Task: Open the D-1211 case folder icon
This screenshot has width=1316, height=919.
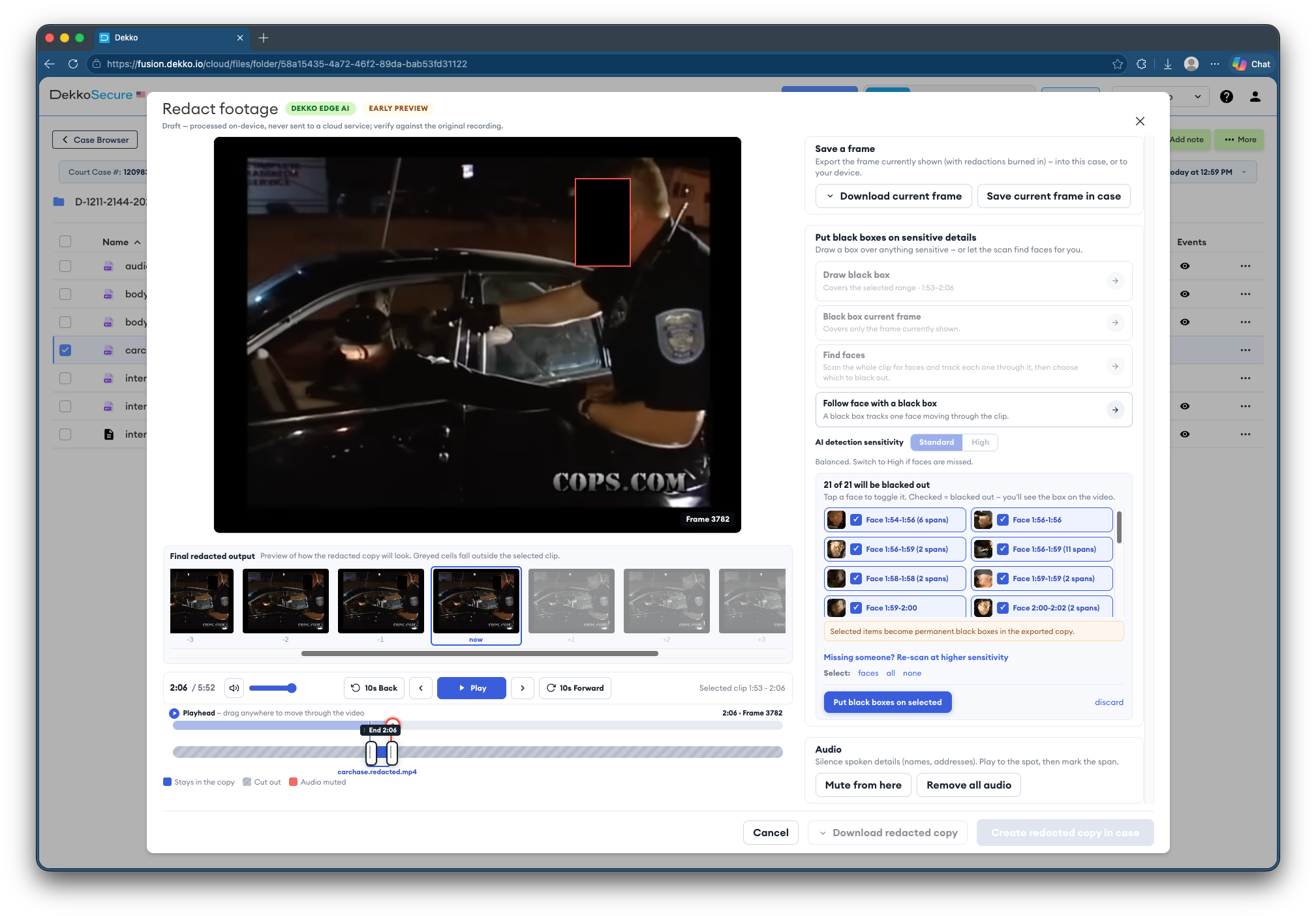Action: click(x=59, y=202)
